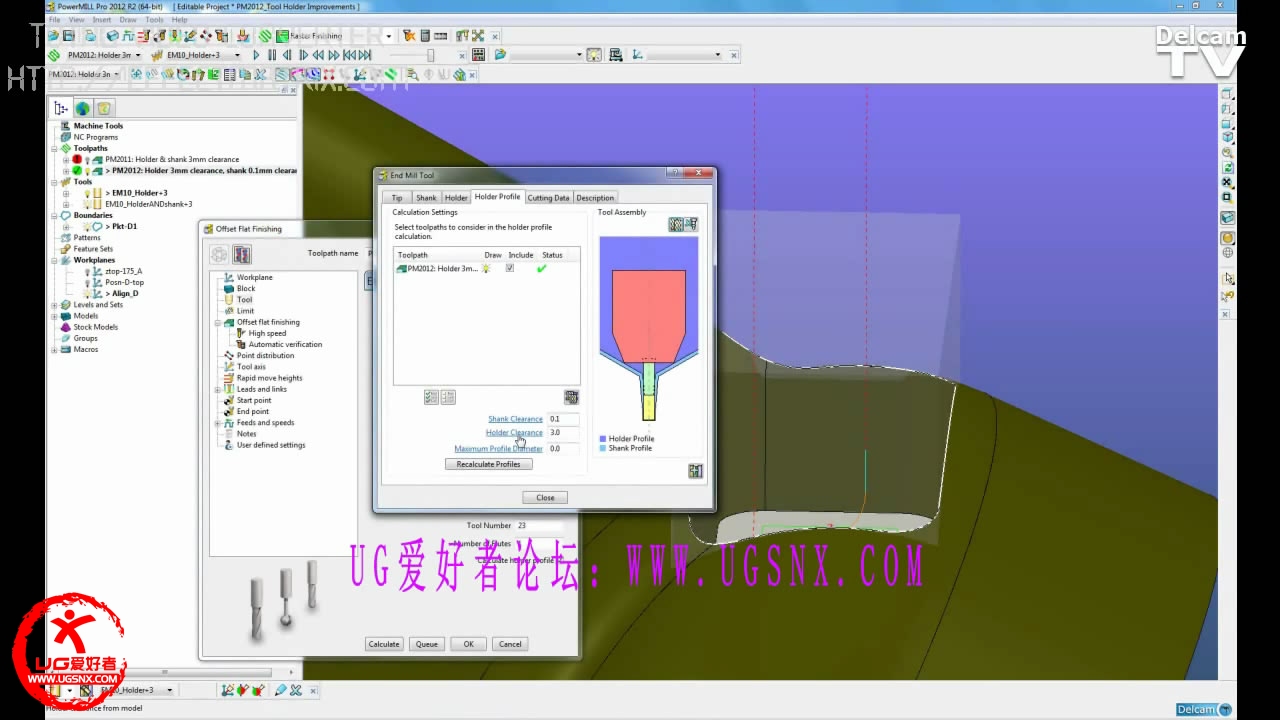Toggle lightbulb of Posn-D-top workplane
The width and height of the screenshot is (1280, 720).
(x=87, y=282)
